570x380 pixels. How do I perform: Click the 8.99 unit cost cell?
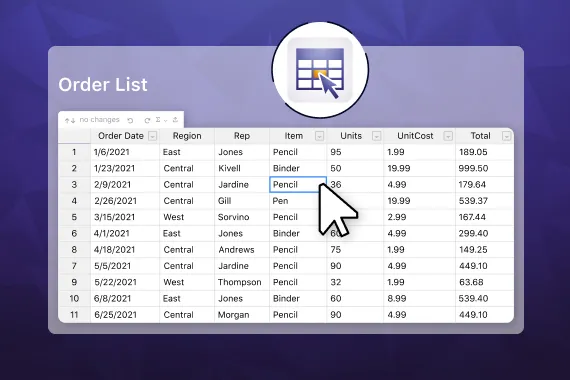click(x=420, y=299)
